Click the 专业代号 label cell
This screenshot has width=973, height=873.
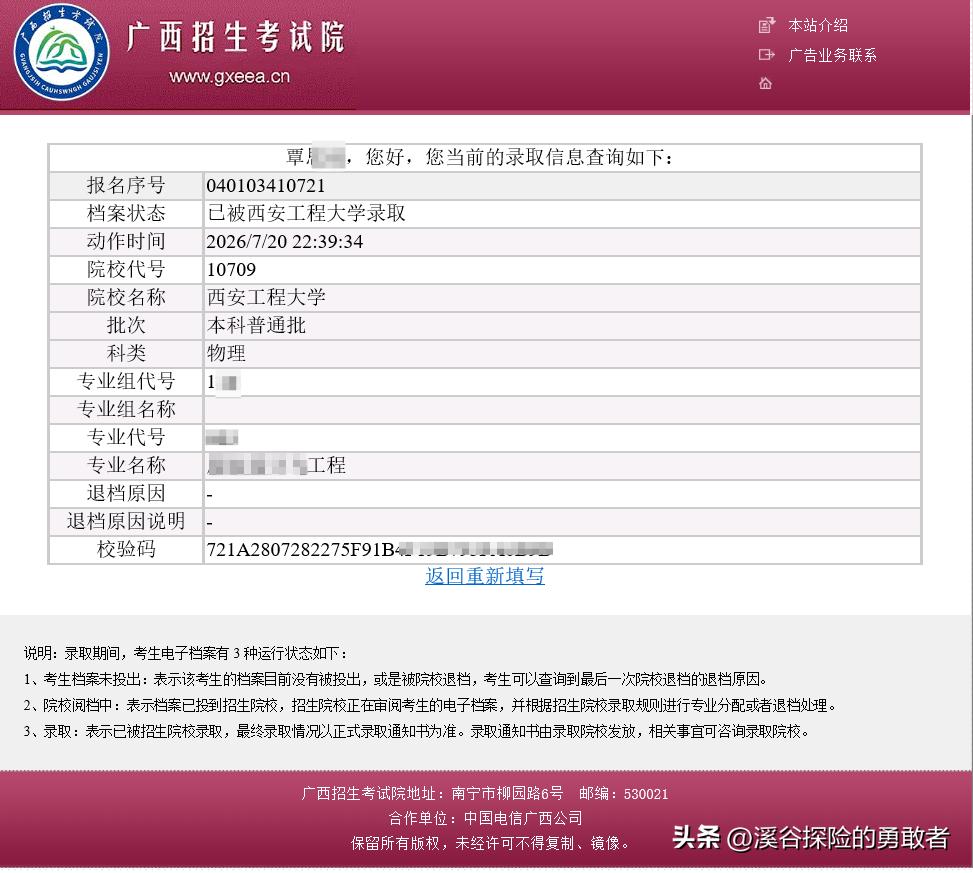point(126,437)
